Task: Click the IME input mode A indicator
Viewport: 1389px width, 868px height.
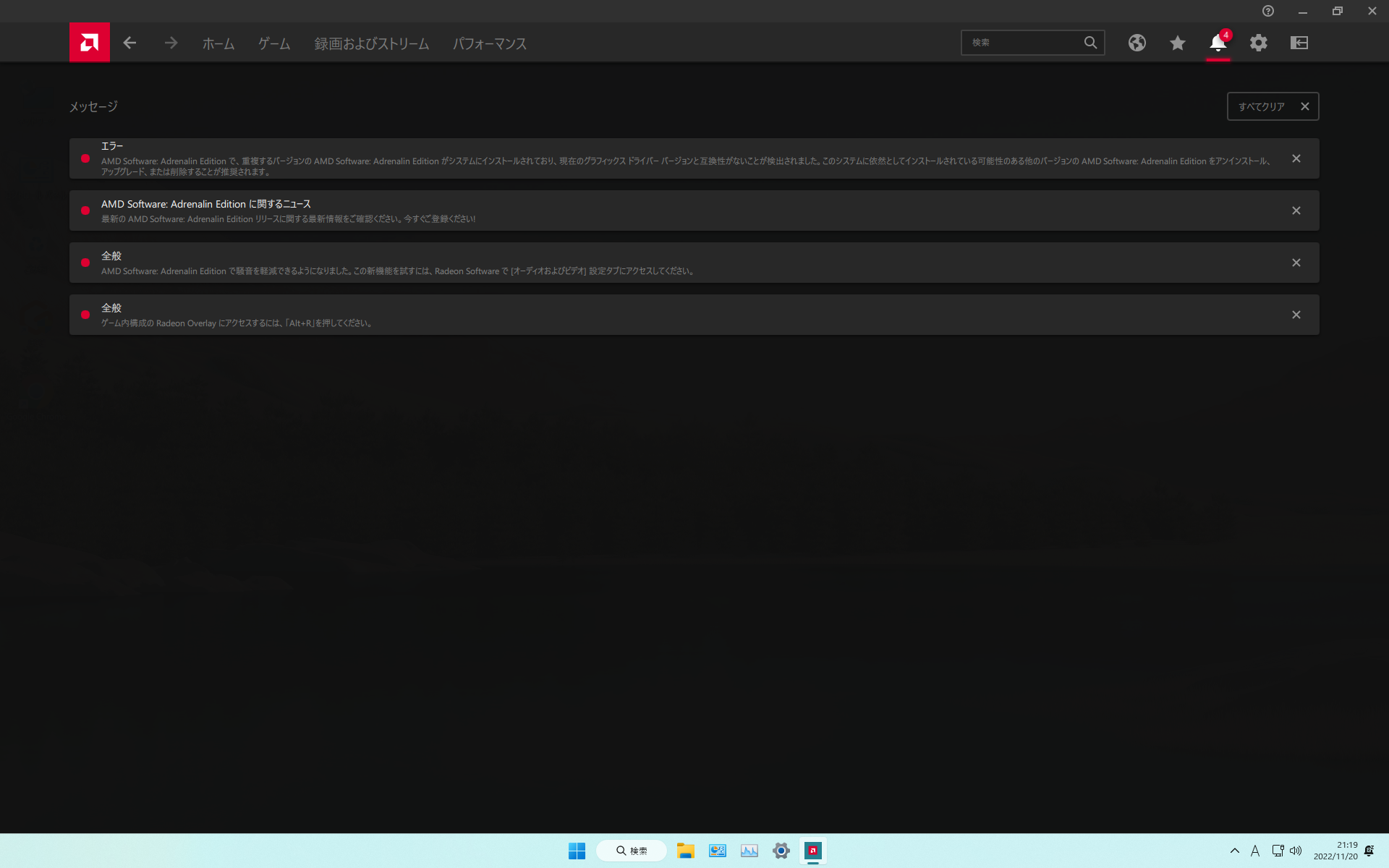Action: point(1255,851)
